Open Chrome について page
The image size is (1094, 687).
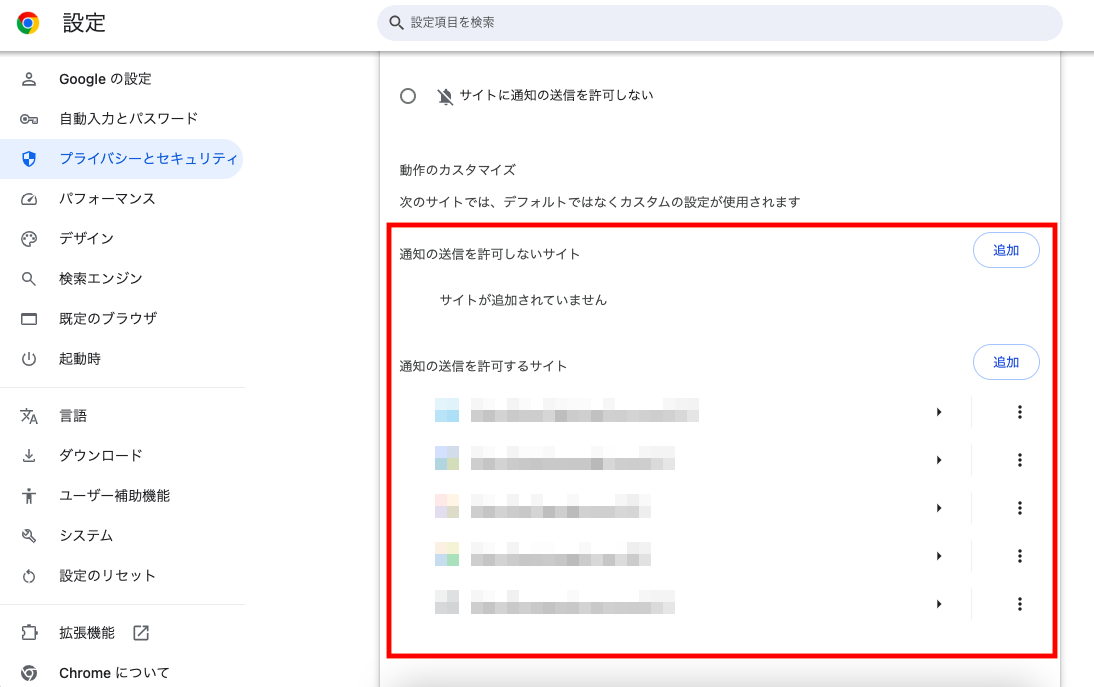click(114, 673)
